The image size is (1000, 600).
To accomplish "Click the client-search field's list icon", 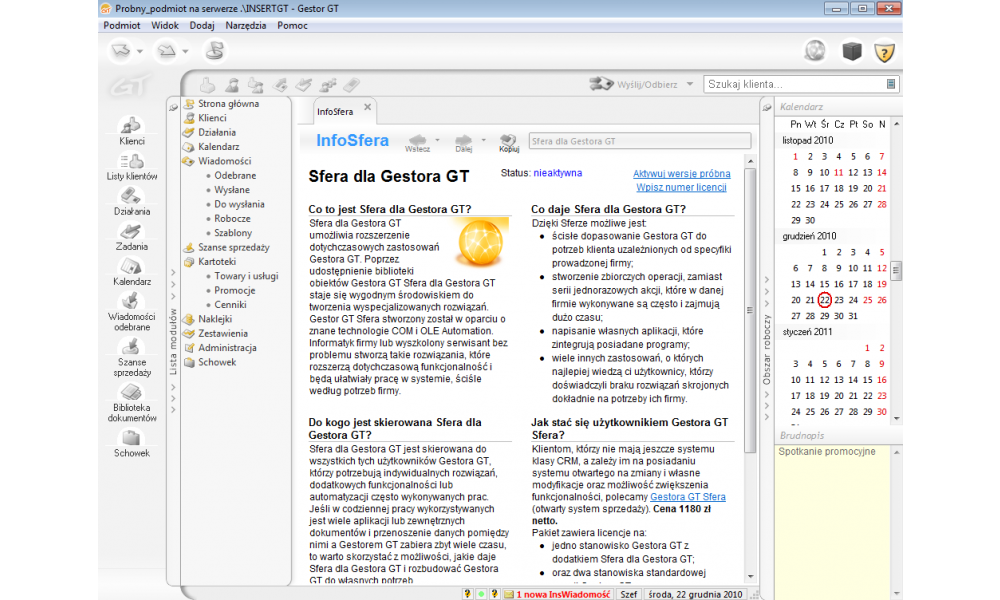I will tap(891, 84).
